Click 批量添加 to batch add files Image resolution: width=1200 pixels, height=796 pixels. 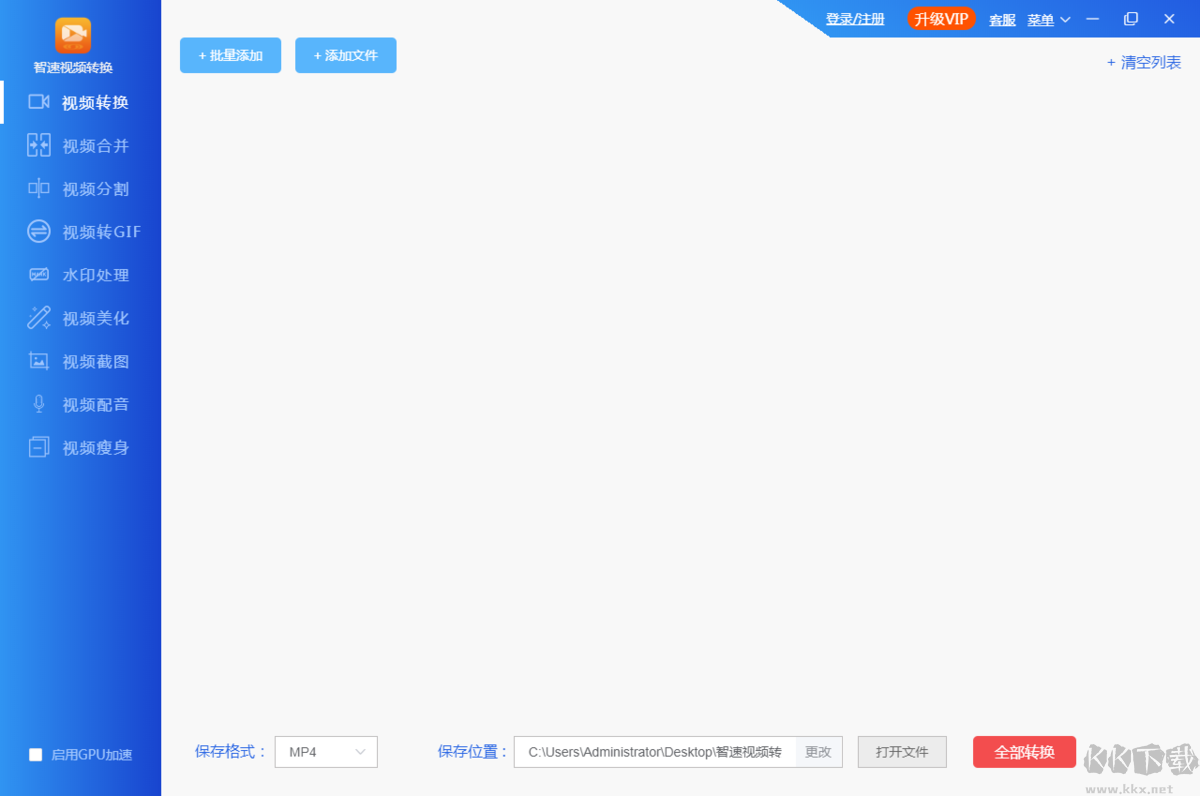point(230,55)
